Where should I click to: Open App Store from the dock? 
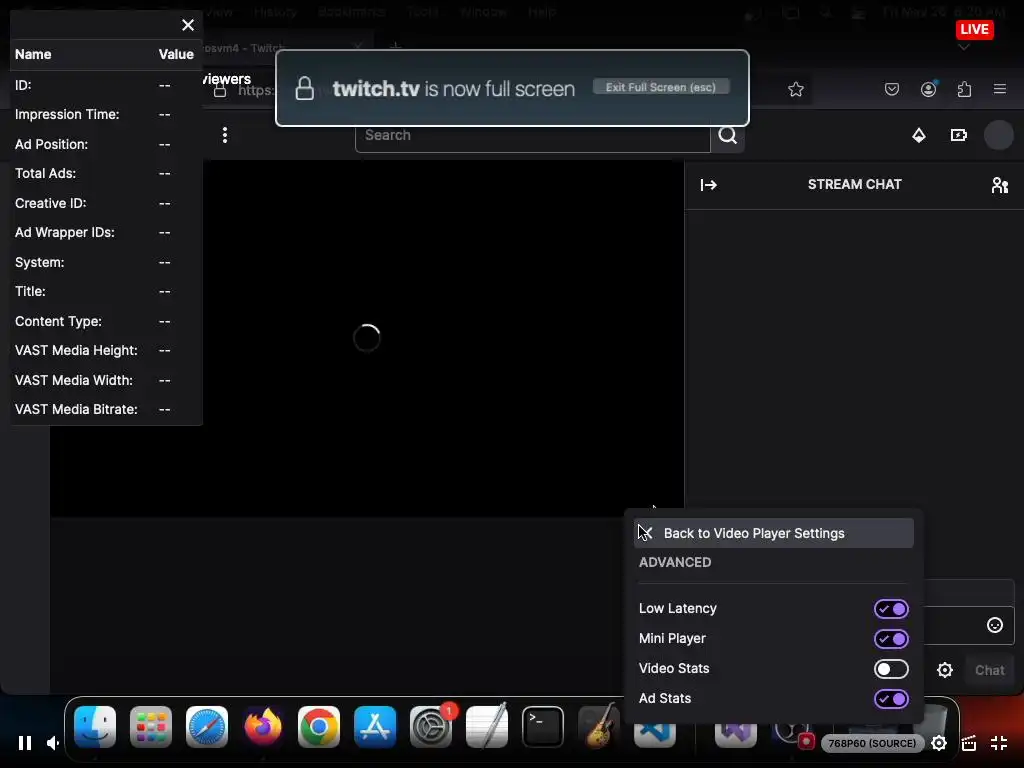[x=375, y=726]
